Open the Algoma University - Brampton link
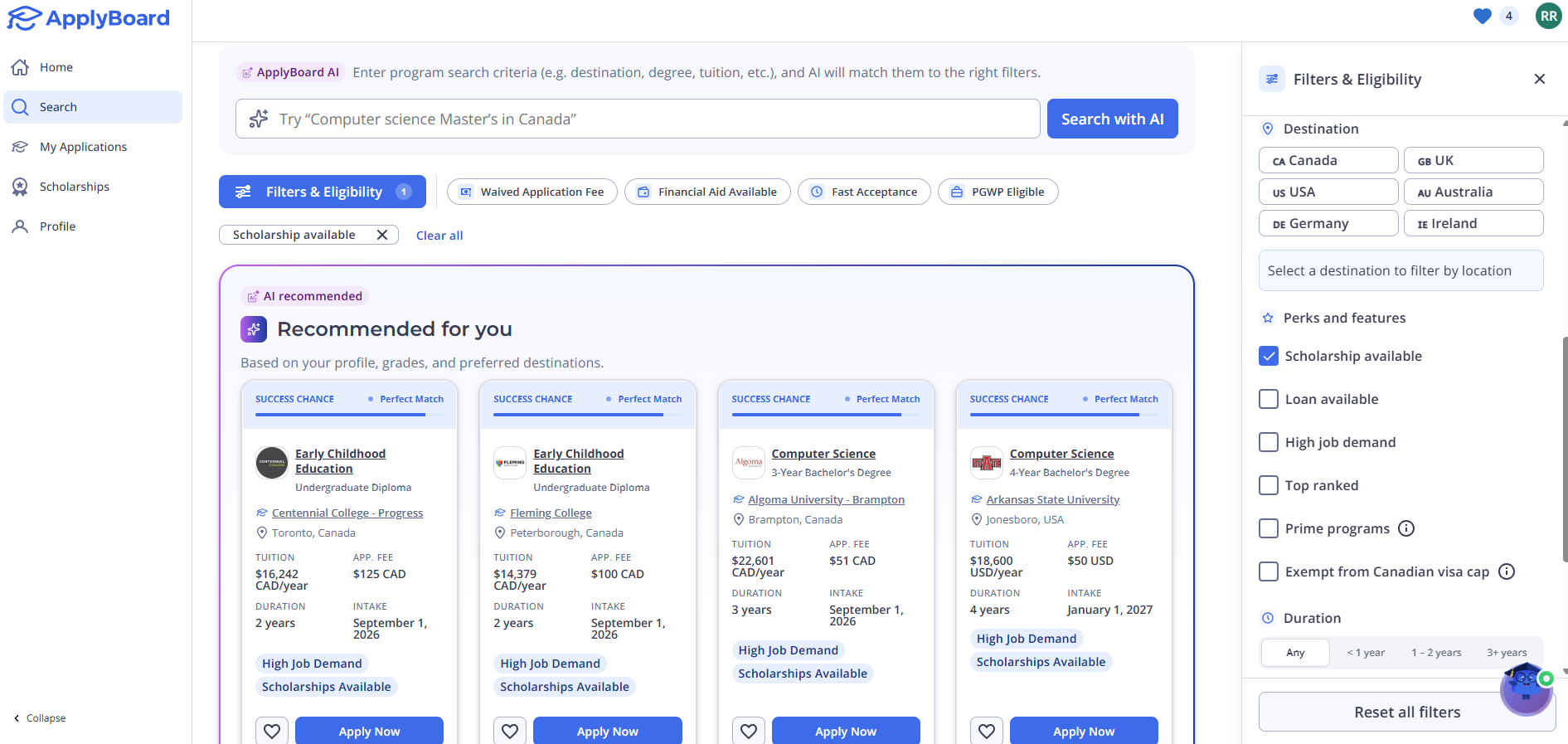Image resolution: width=1568 pixels, height=744 pixels. 826,500
